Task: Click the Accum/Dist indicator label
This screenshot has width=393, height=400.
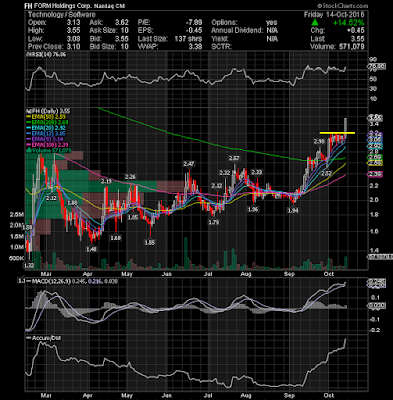Action: tap(46, 338)
